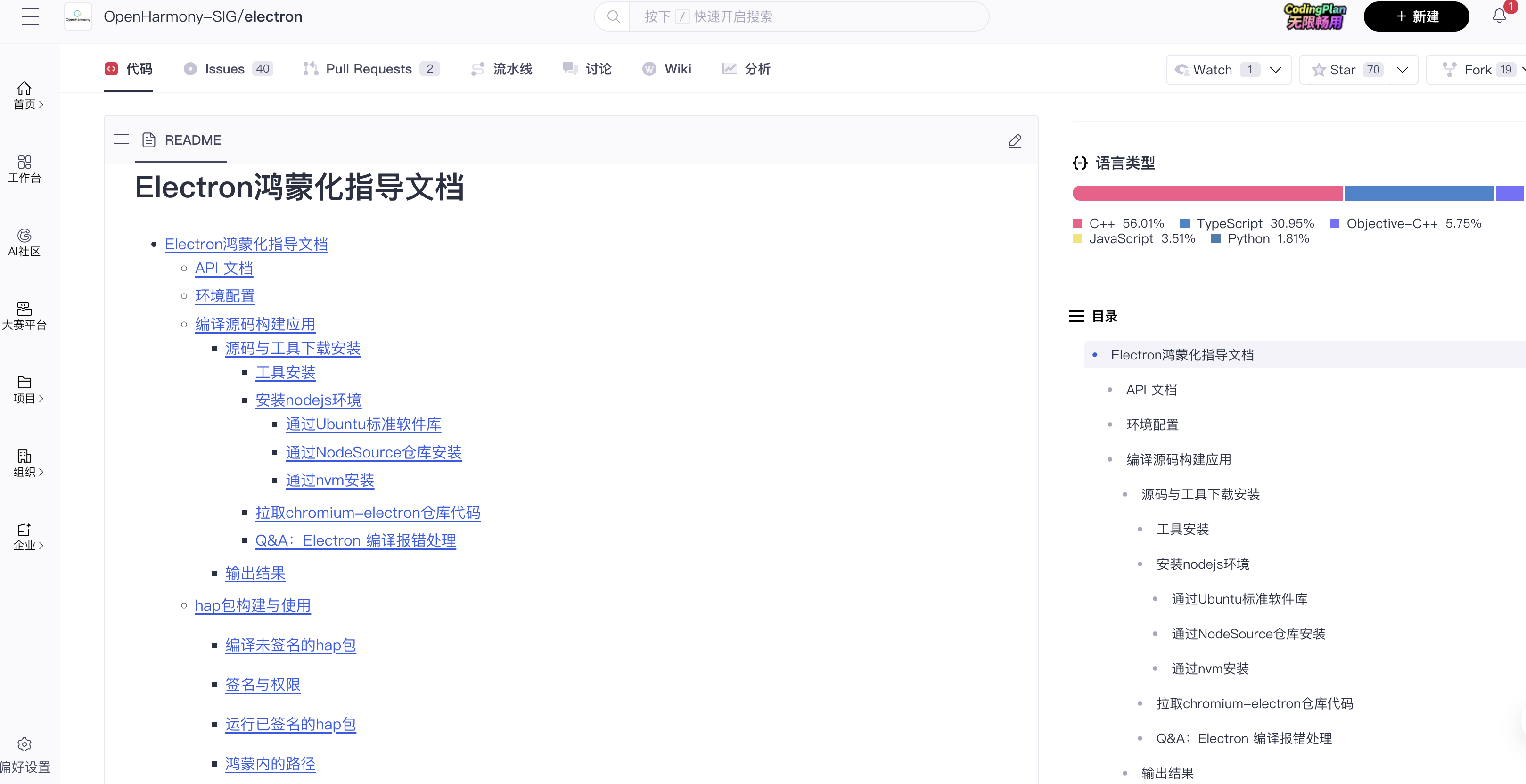Click the OpenHarmony organization avatar
This screenshot has height=784, width=1526.
coord(78,16)
